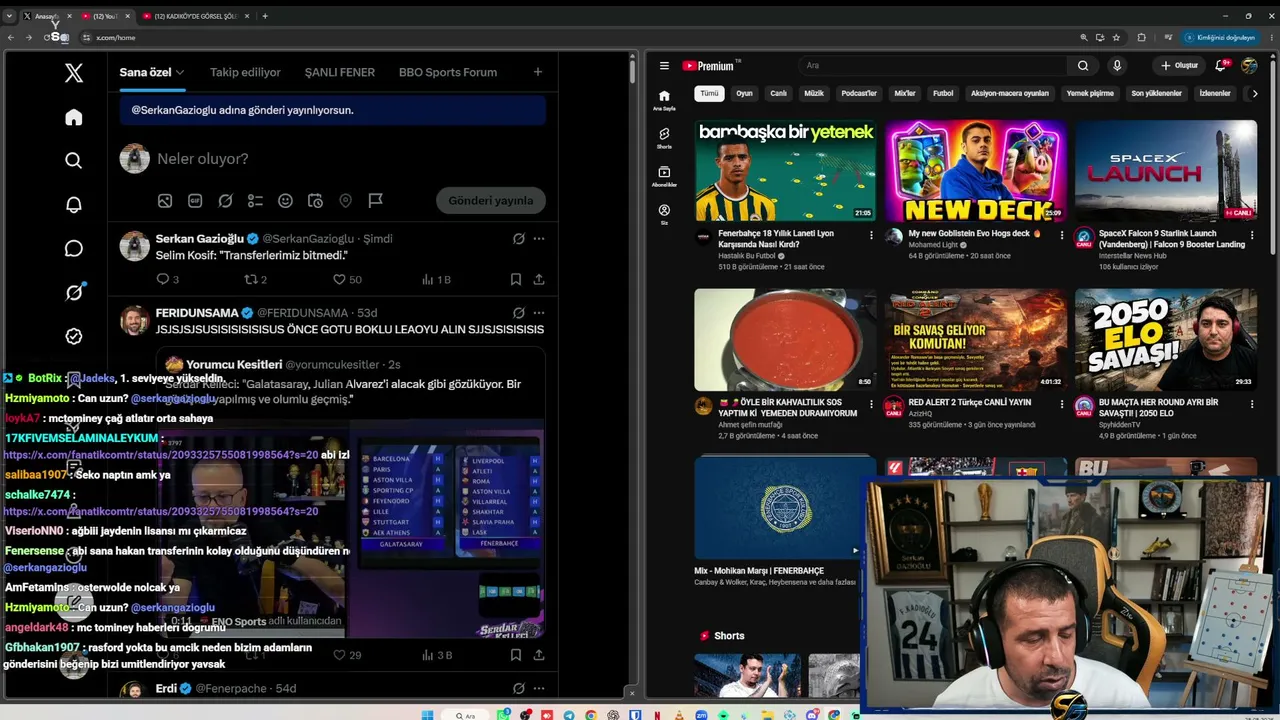Image resolution: width=1280 pixels, height=720 pixels.
Task: Open more options on Serkan Gazioğlu's post
Action: click(538, 239)
